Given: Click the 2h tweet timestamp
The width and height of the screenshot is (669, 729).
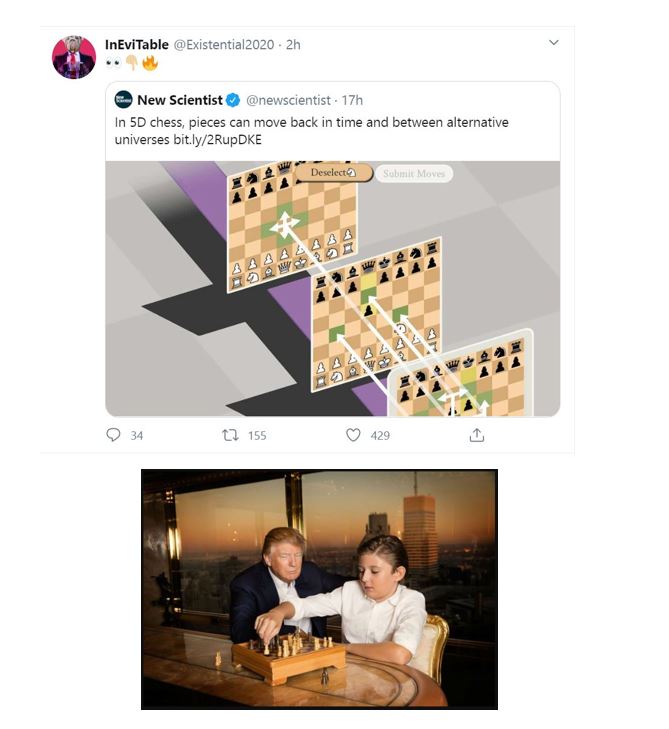Looking at the screenshot, I should (293, 45).
